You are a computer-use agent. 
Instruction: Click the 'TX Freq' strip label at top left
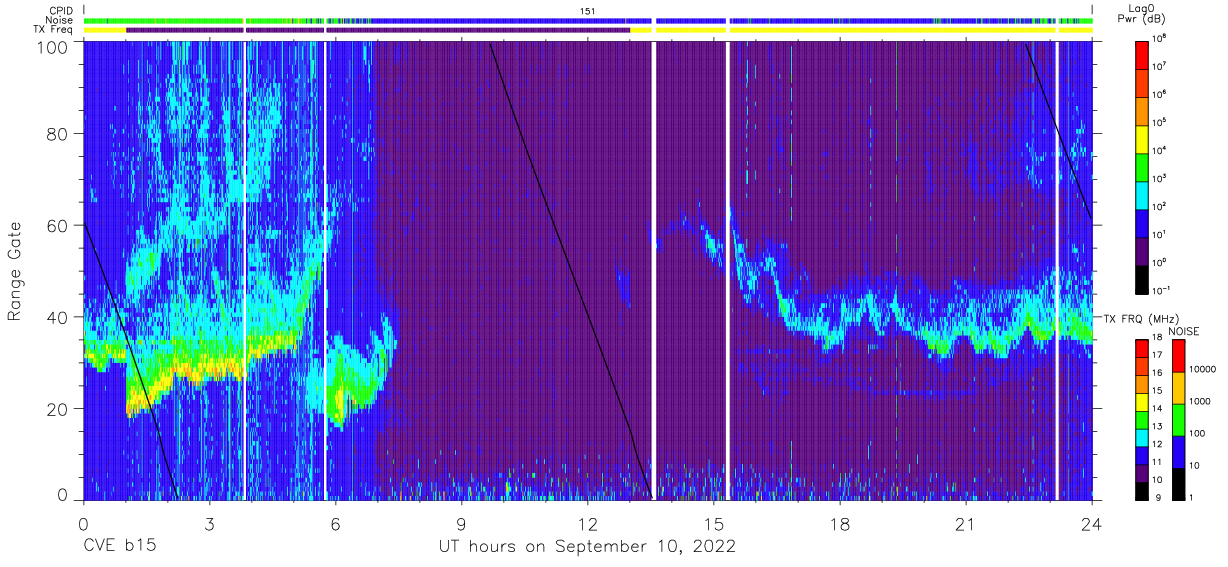(54, 30)
